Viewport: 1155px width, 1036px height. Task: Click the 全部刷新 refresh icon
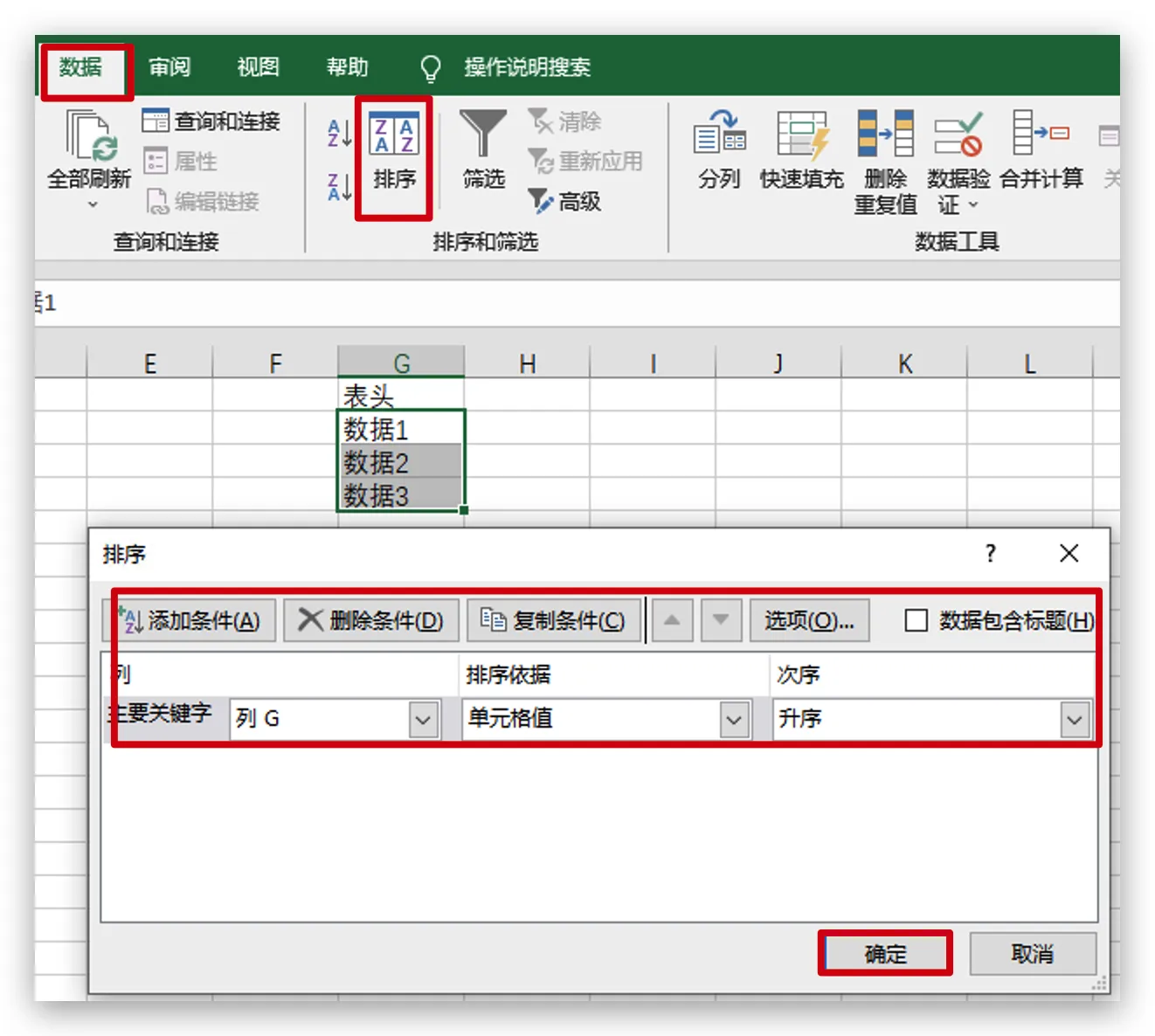tap(90, 135)
